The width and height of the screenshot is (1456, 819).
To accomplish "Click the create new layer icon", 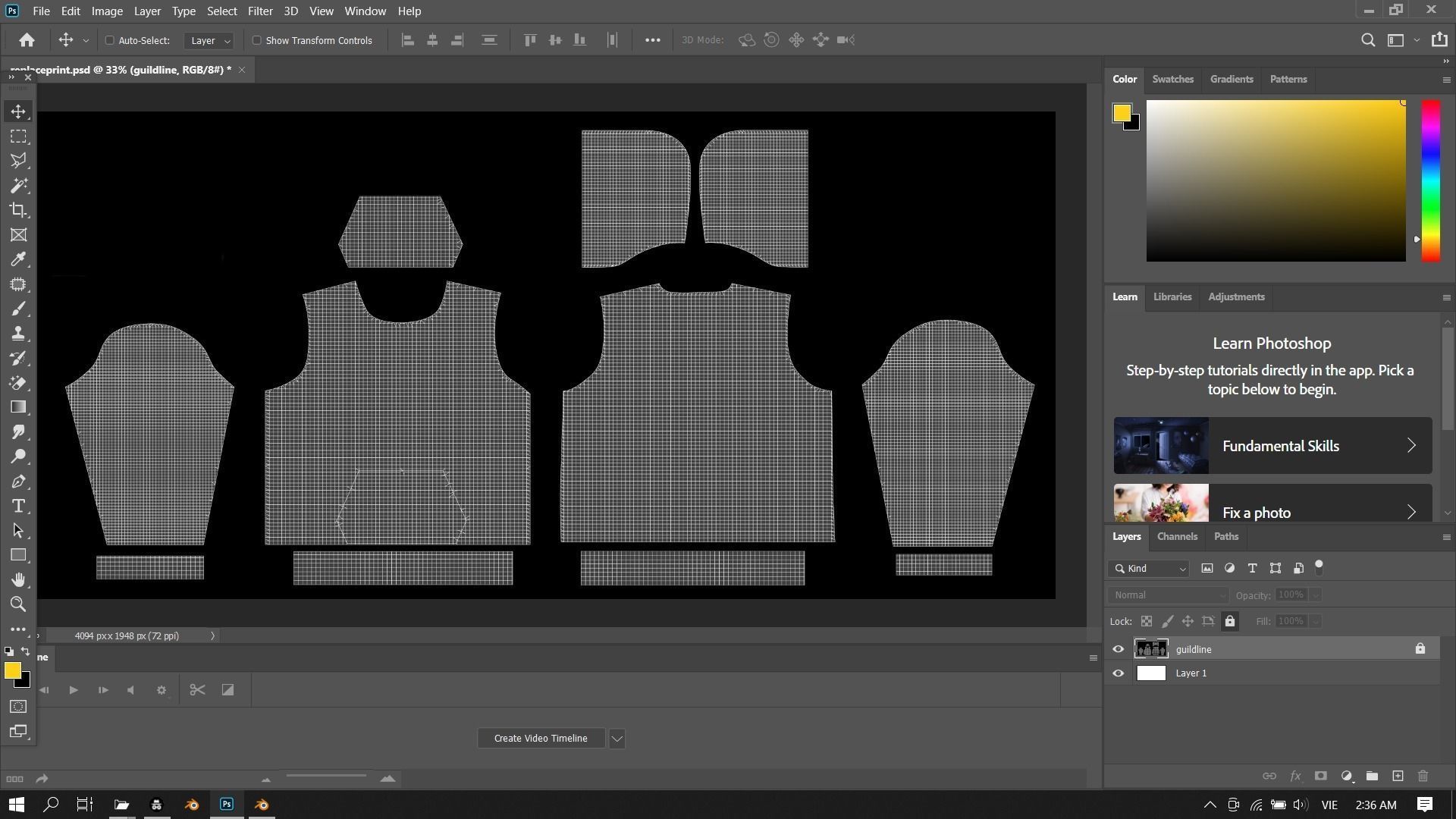I will 1398,777.
